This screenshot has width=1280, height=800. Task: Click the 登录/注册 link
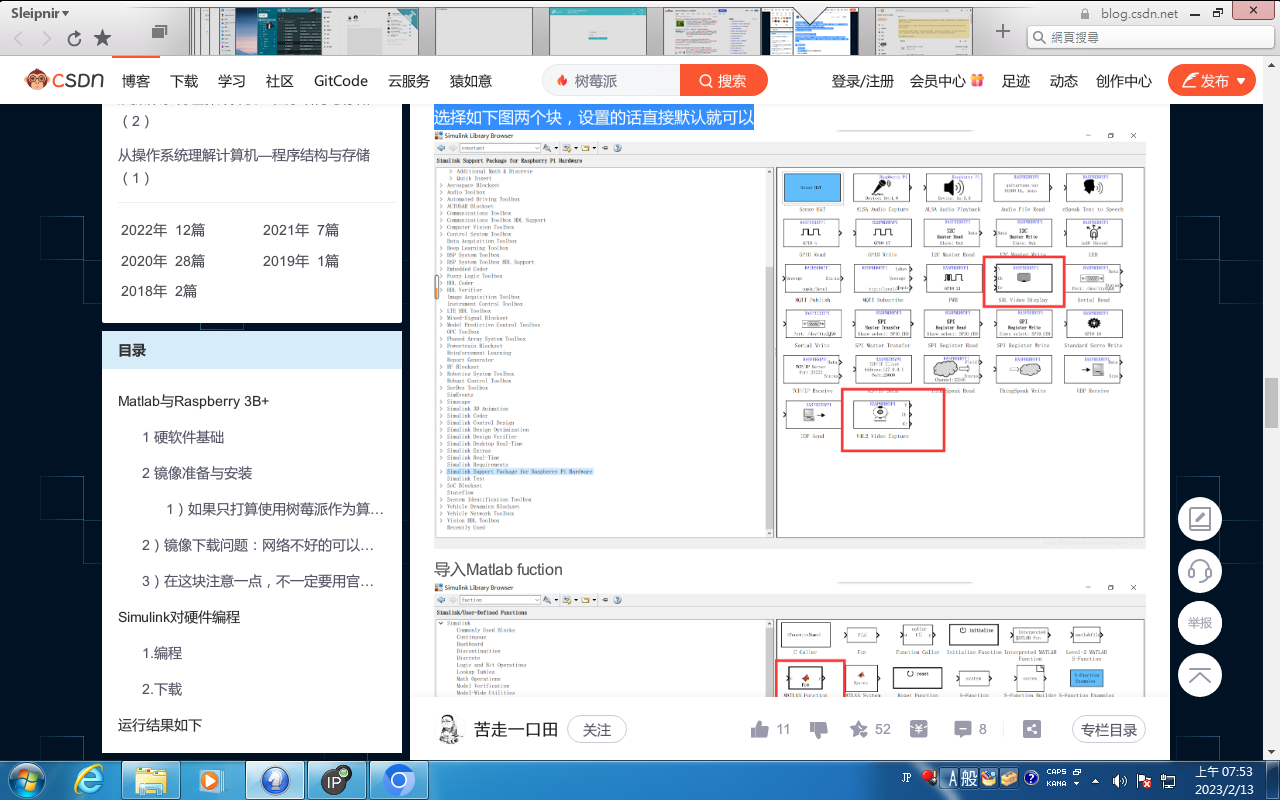click(x=863, y=81)
